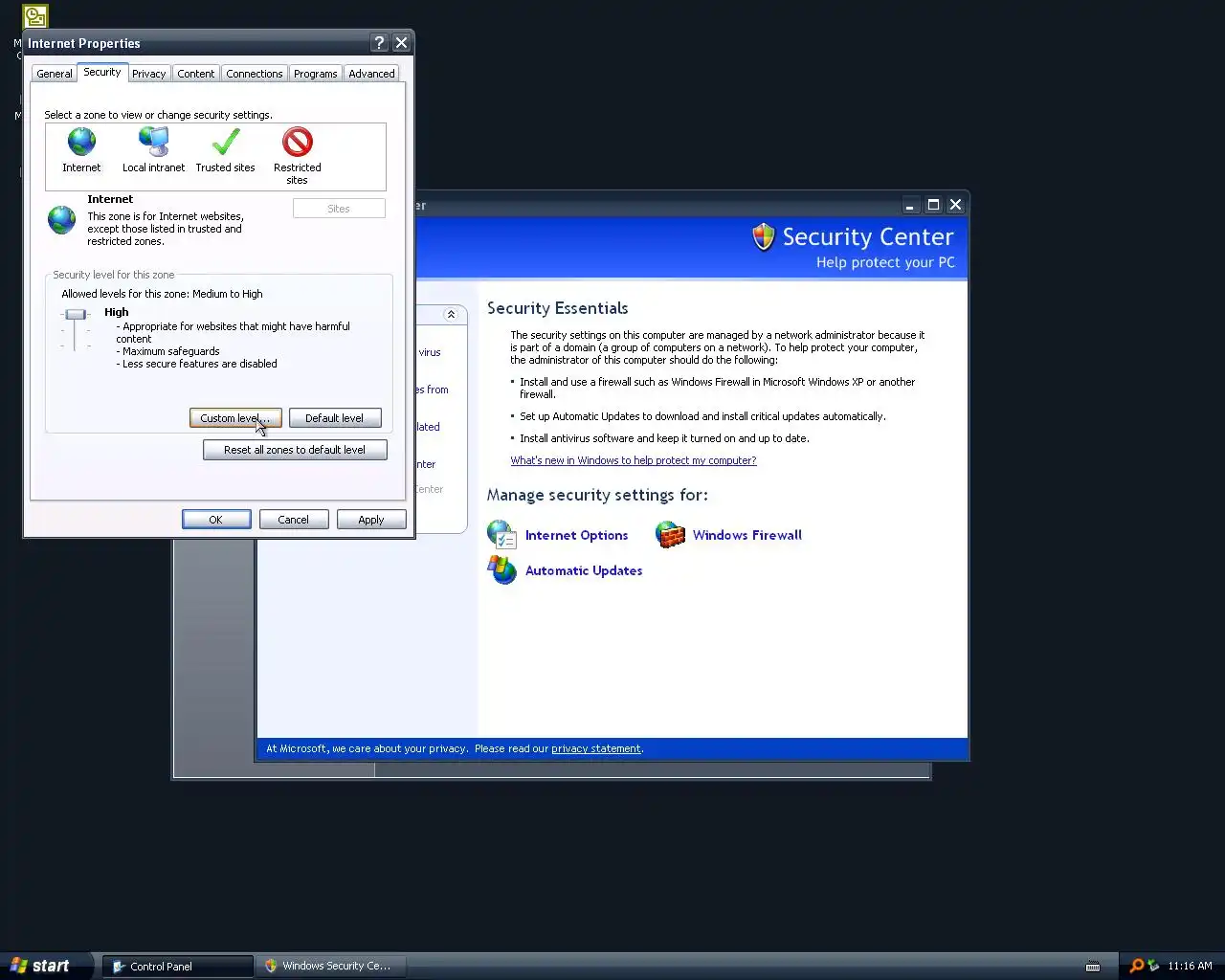Switch to Windows Security Center taskbar button
1225x980 pixels.
330,967
